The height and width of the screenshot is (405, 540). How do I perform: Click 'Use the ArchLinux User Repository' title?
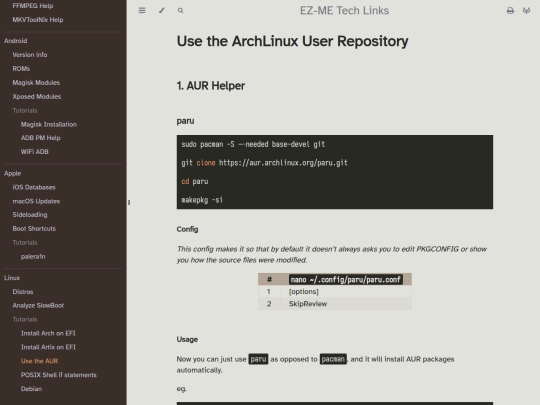click(292, 41)
